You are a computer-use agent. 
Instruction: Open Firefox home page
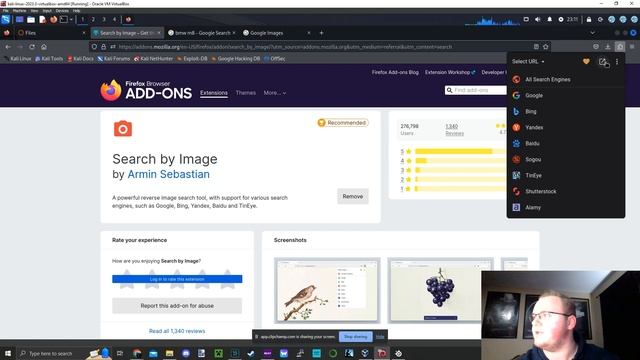point(44,47)
